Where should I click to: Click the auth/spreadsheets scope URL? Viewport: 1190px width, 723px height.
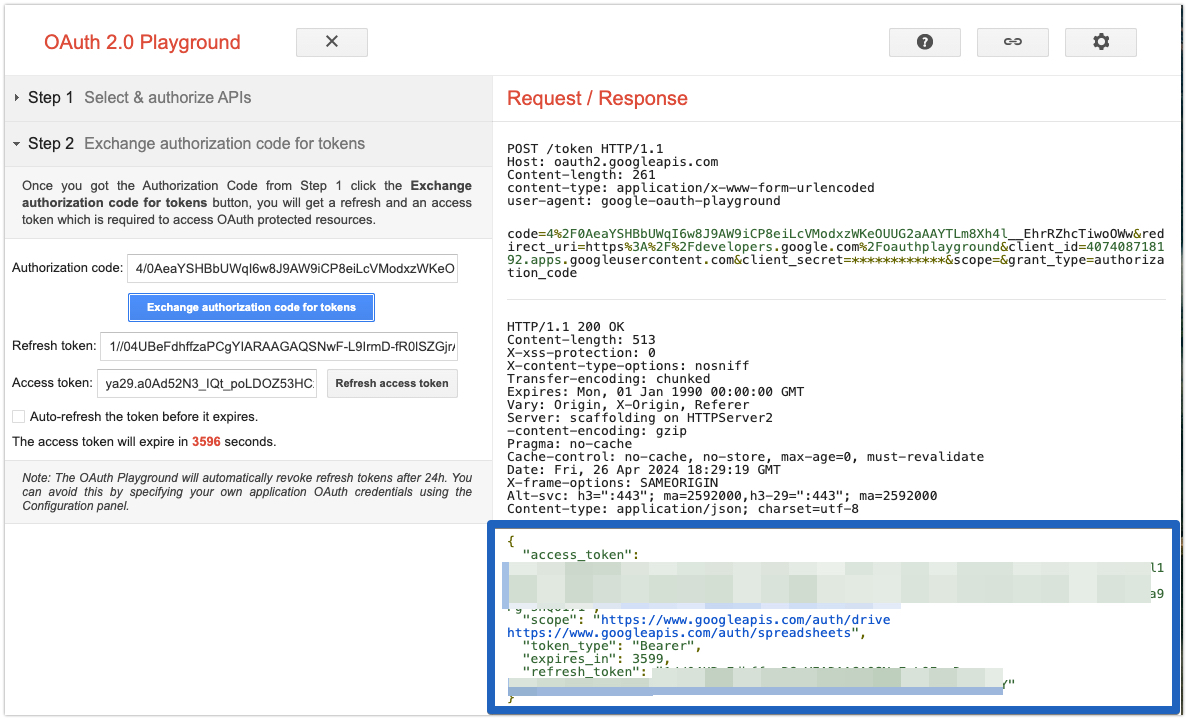point(684,633)
